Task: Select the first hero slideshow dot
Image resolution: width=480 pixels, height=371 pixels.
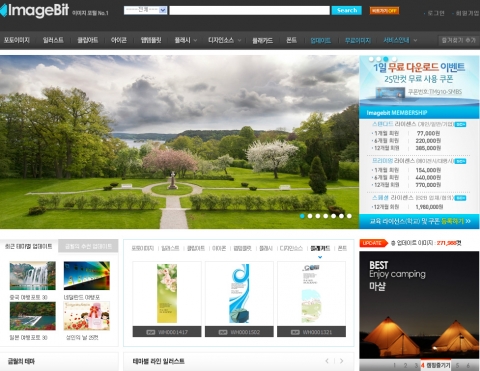Action: pyautogui.click(x=302, y=216)
